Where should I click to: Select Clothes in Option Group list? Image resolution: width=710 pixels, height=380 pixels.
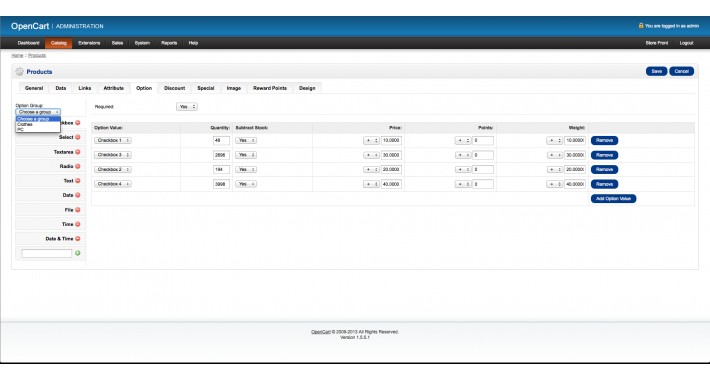pyautogui.click(x=25, y=124)
